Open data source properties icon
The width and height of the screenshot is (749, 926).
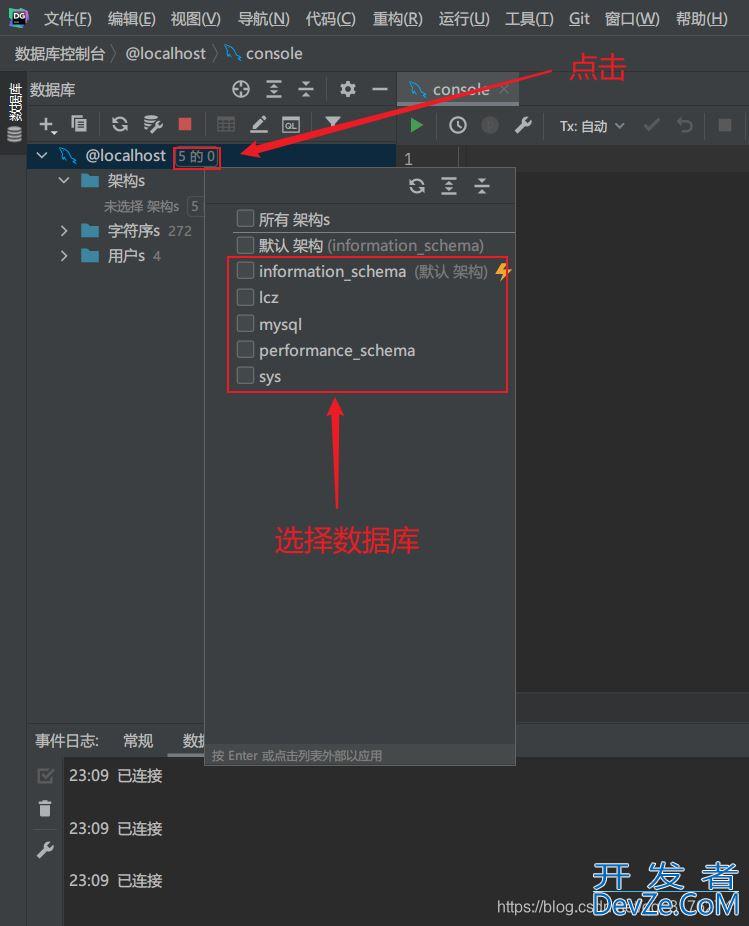pos(153,124)
